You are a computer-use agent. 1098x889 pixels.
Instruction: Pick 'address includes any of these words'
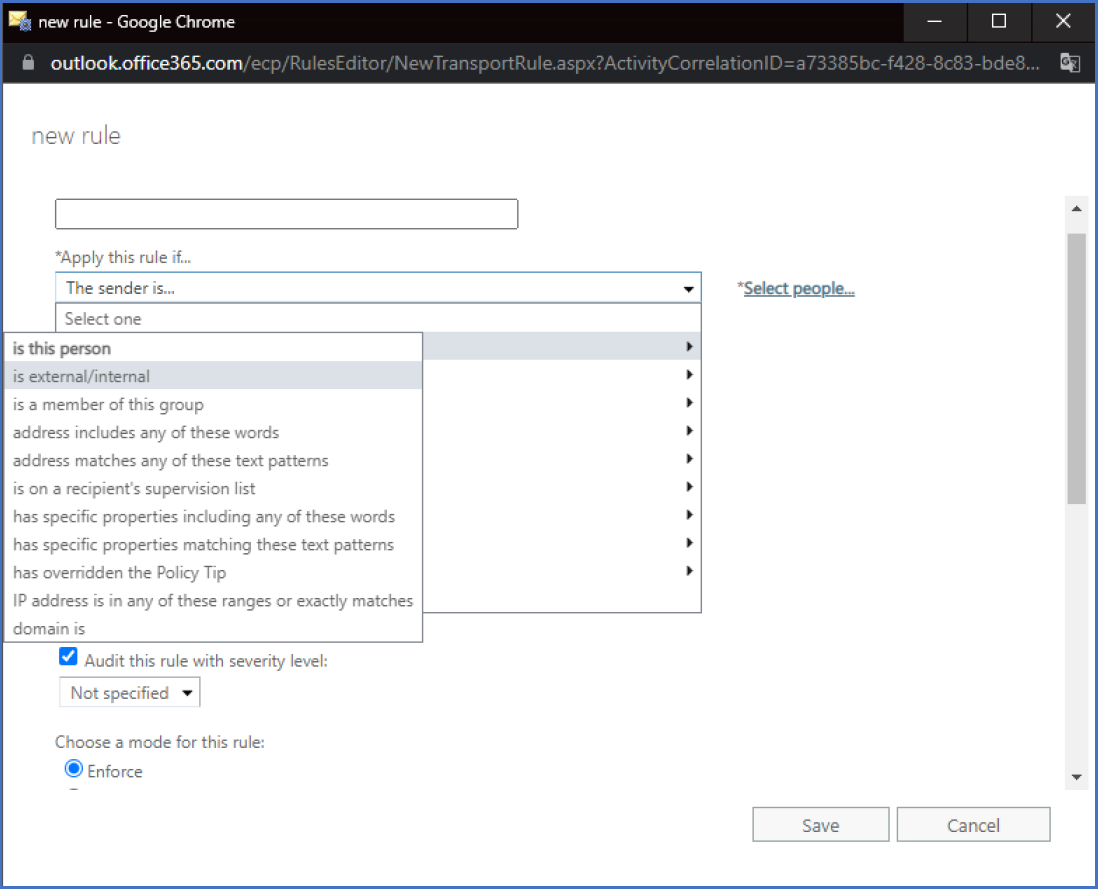(x=146, y=433)
